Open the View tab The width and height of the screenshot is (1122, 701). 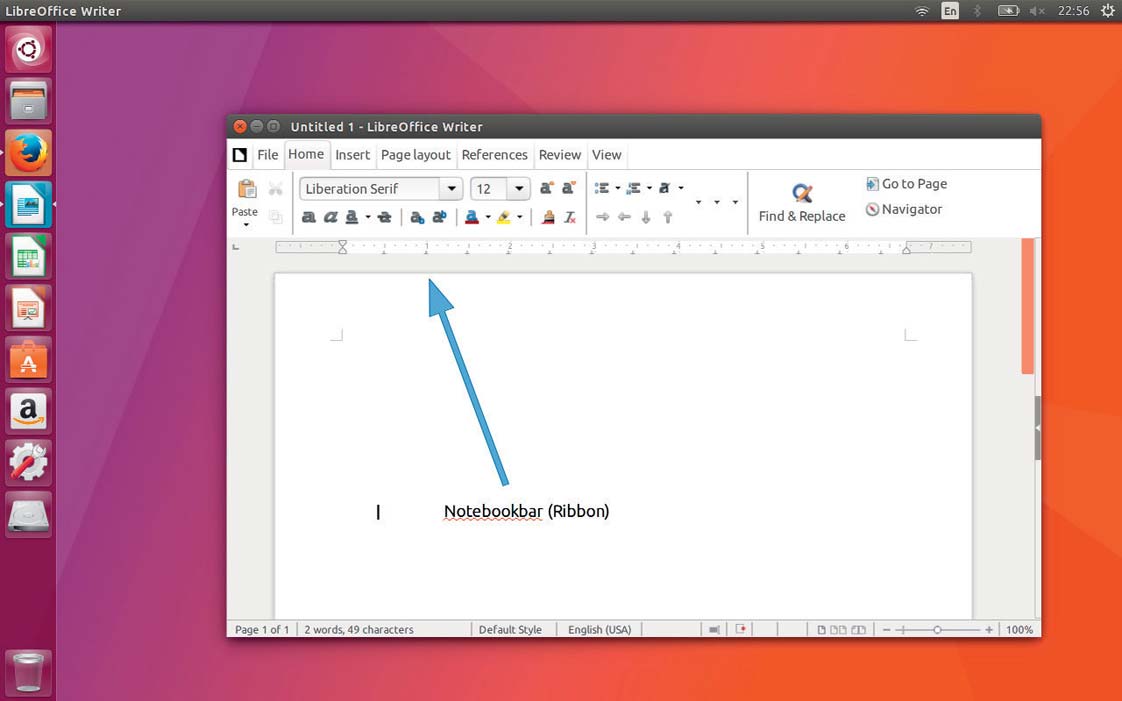tap(607, 155)
